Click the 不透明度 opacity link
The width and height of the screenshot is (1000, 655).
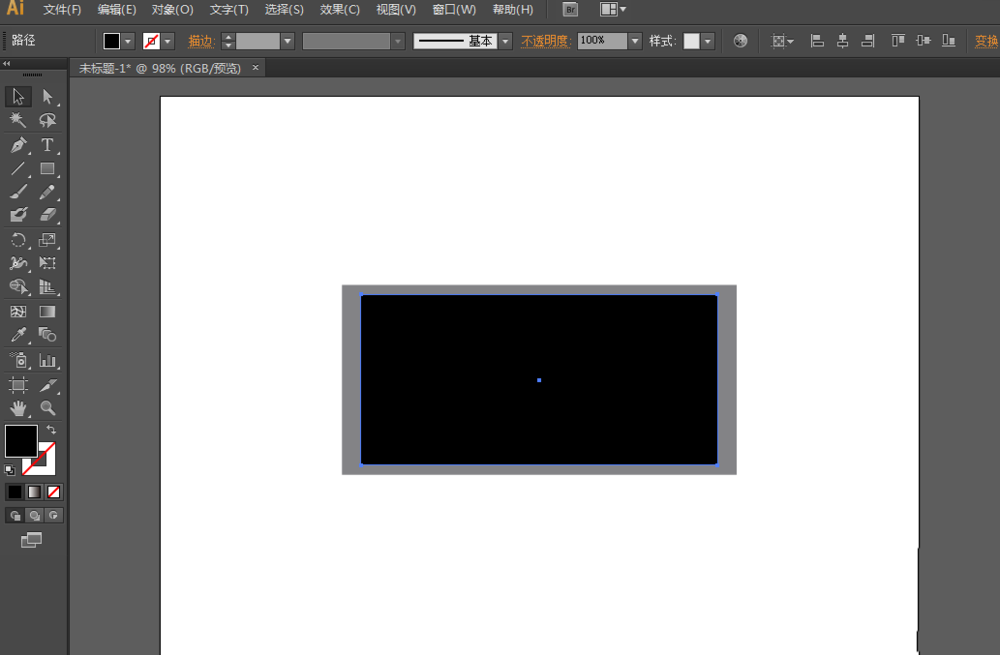point(545,41)
